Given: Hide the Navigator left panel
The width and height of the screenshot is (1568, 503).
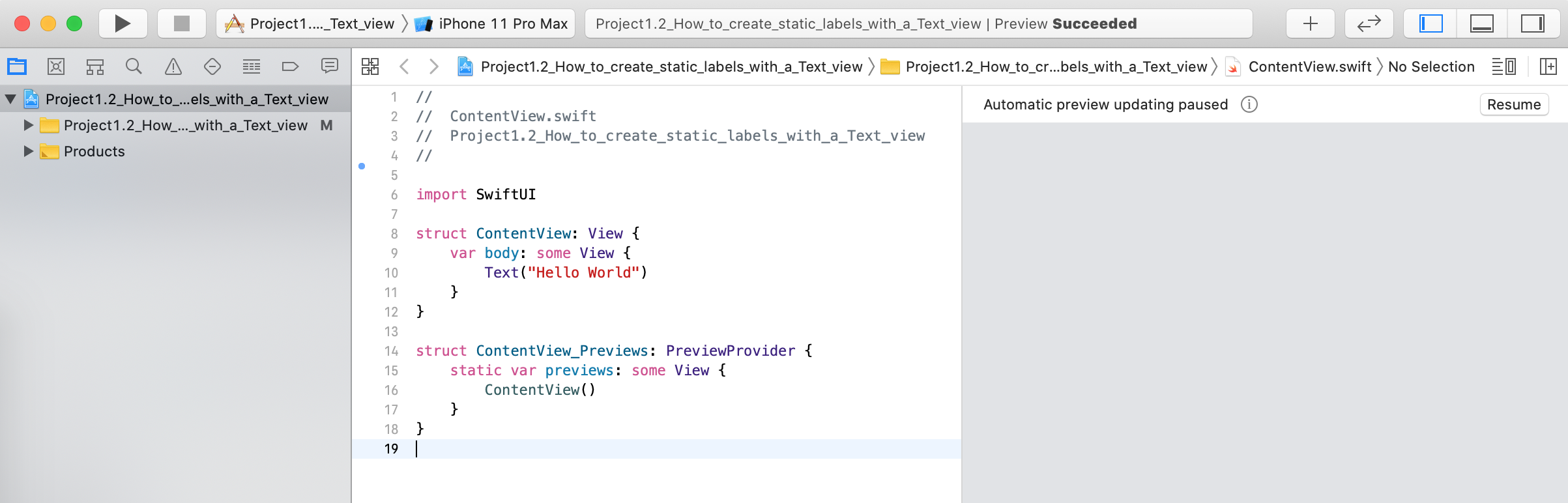Looking at the screenshot, I should click(x=1431, y=24).
